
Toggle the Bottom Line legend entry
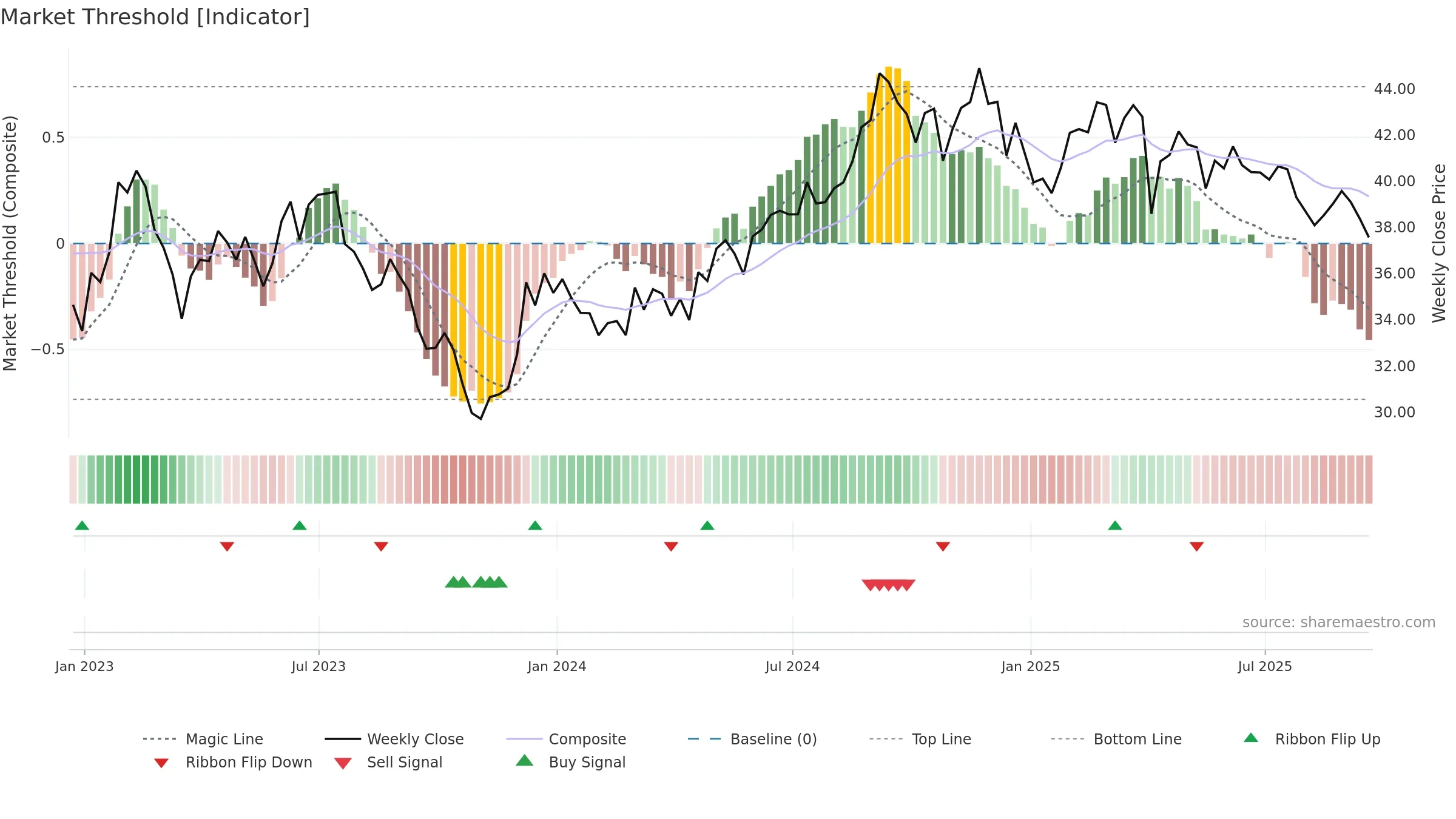coord(1116,739)
